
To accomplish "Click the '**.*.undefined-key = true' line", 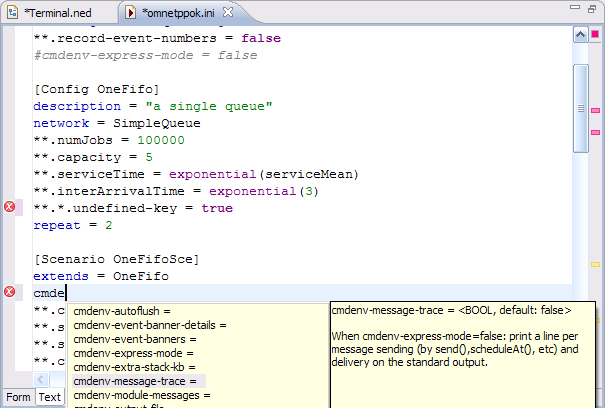I will [x=133, y=208].
